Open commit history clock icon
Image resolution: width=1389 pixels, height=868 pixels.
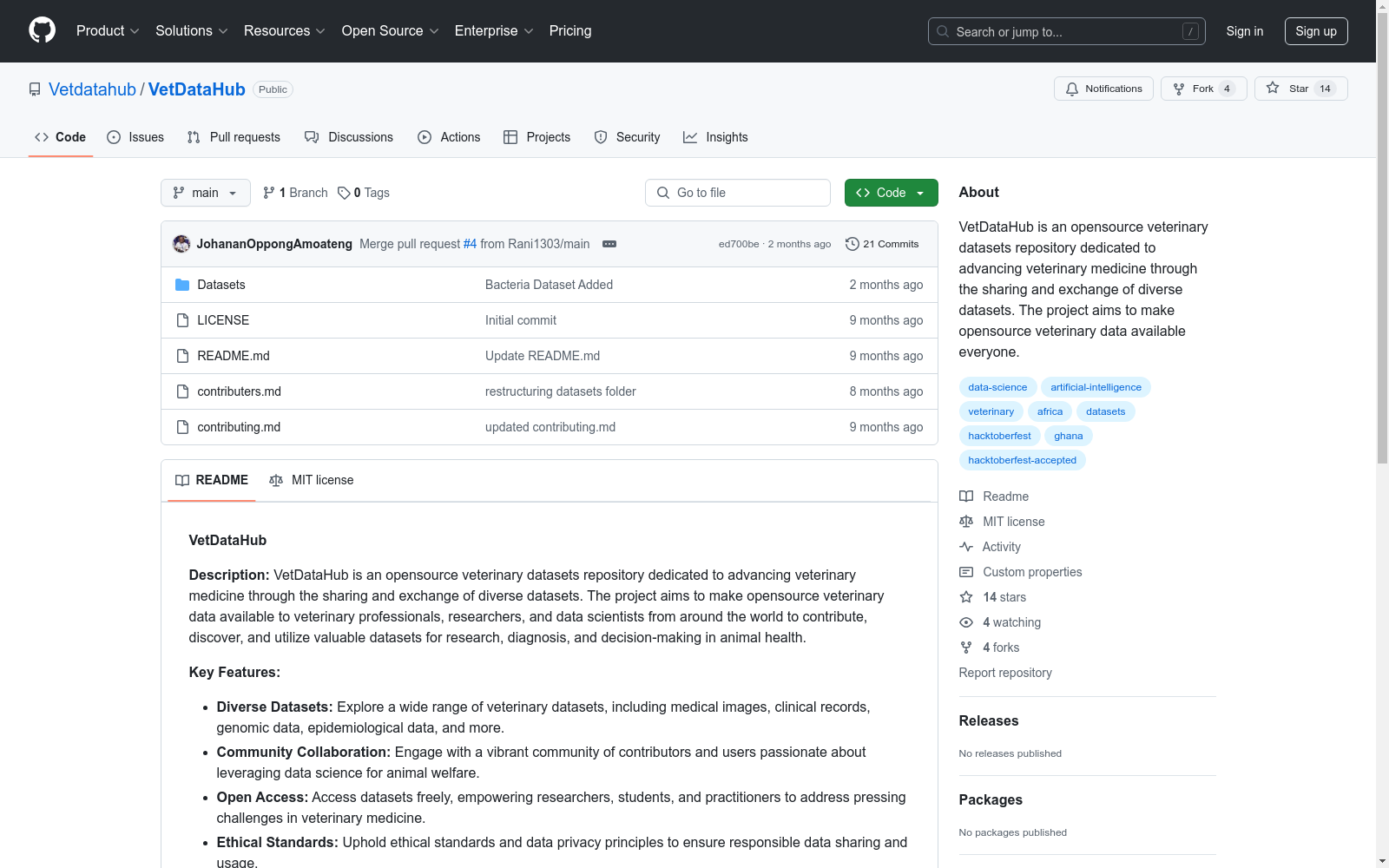pos(852,244)
